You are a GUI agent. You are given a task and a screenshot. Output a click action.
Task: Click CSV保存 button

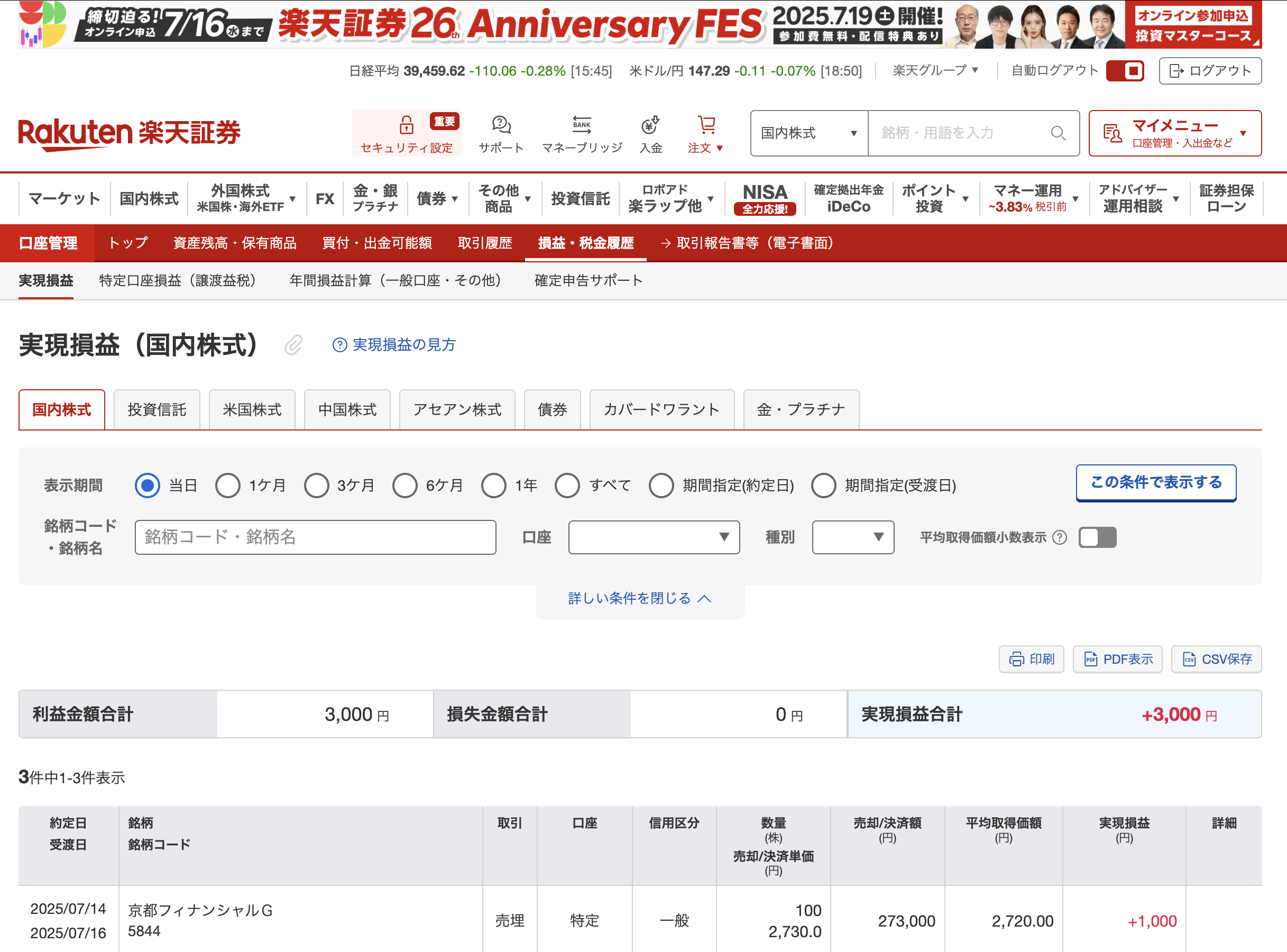1217,658
